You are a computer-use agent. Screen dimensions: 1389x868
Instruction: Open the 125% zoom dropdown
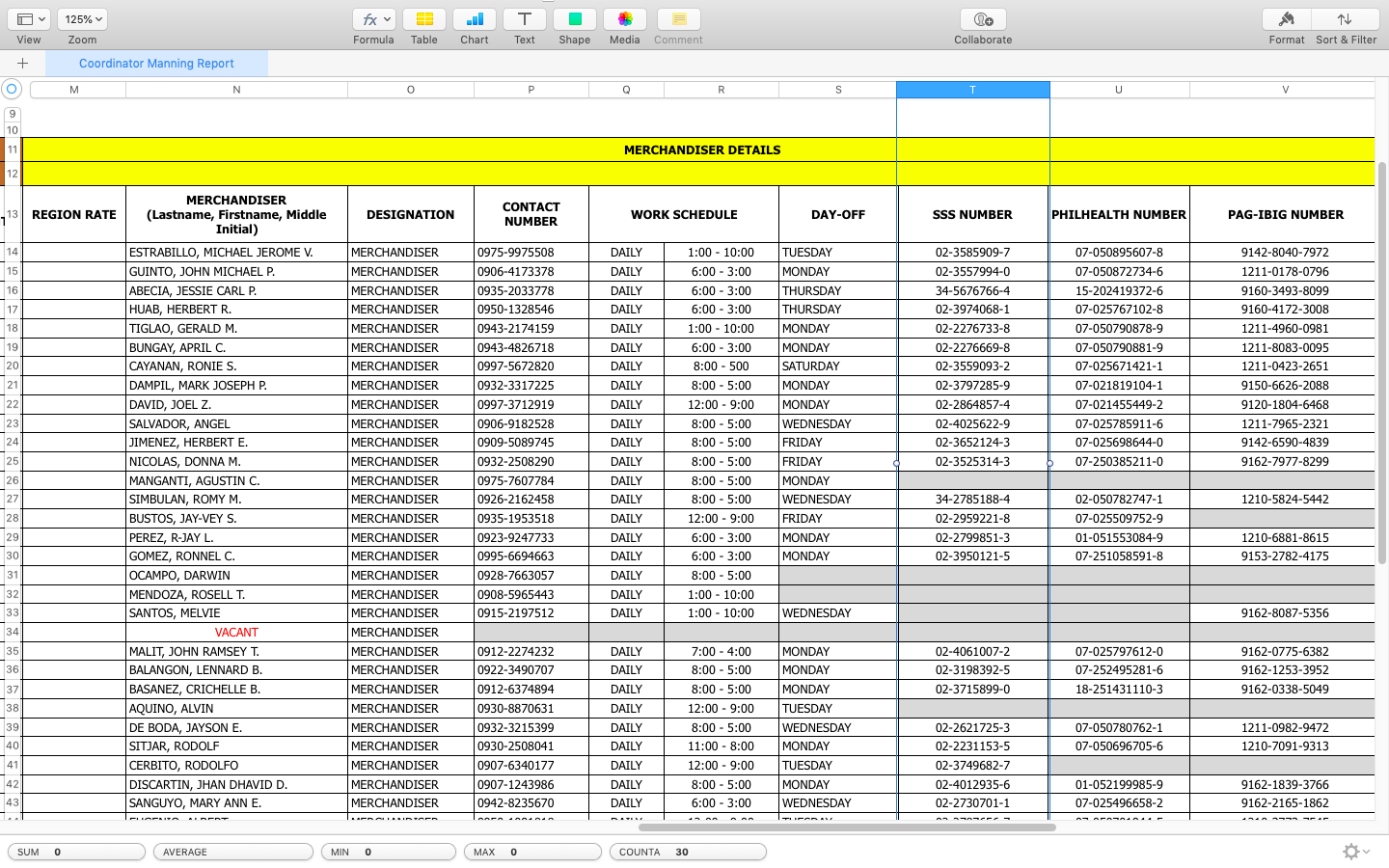coord(82,19)
